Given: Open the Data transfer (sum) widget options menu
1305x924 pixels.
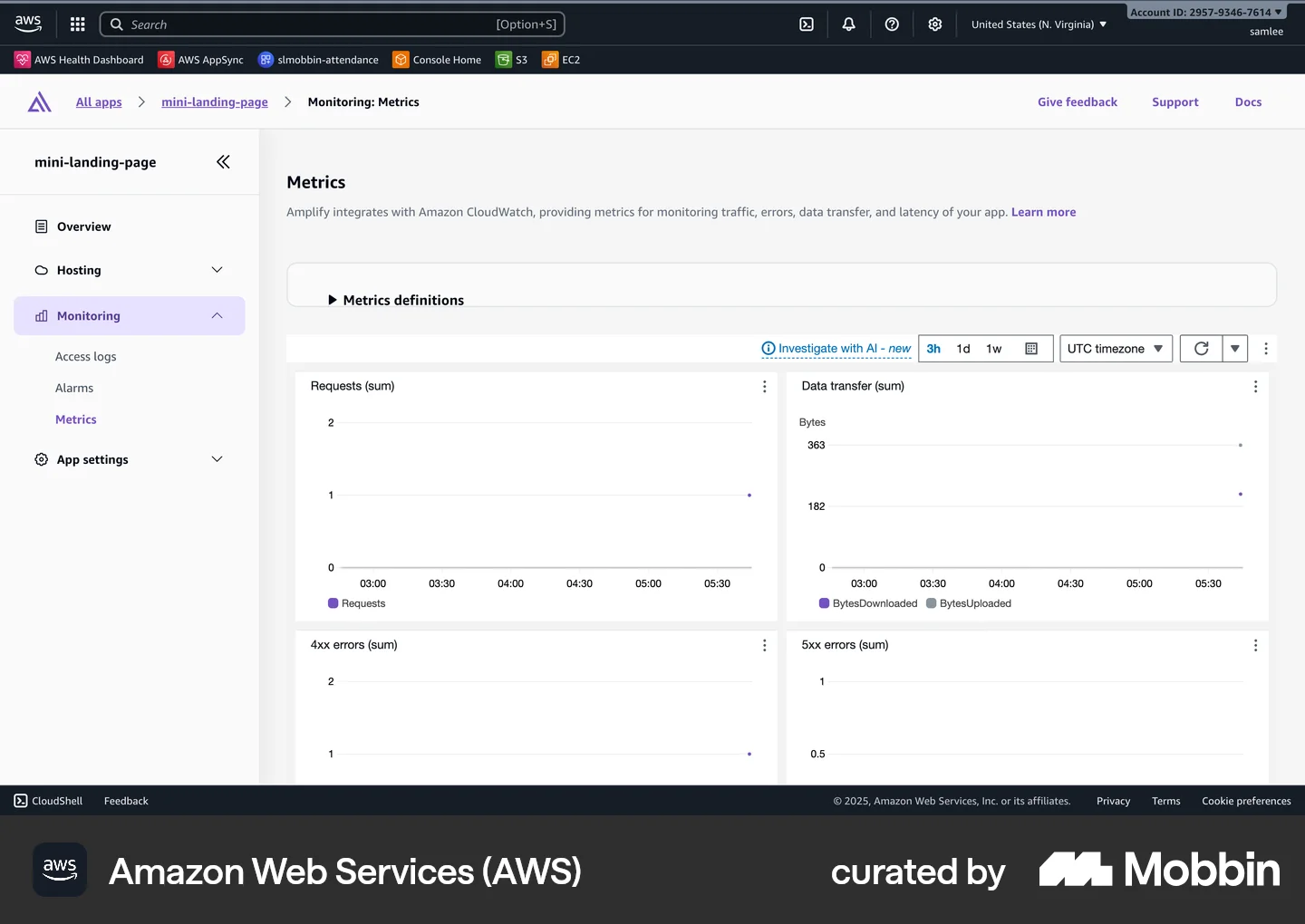Looking at the screenshot, I should (x=1255, y=387).
